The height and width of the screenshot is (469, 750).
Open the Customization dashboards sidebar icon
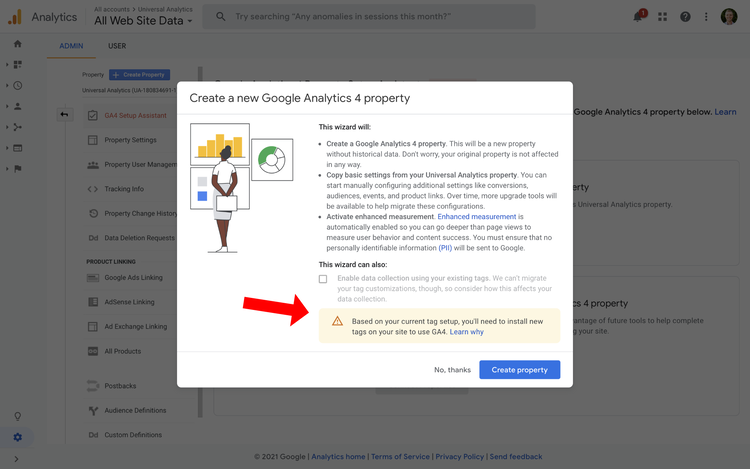(18, 65)
